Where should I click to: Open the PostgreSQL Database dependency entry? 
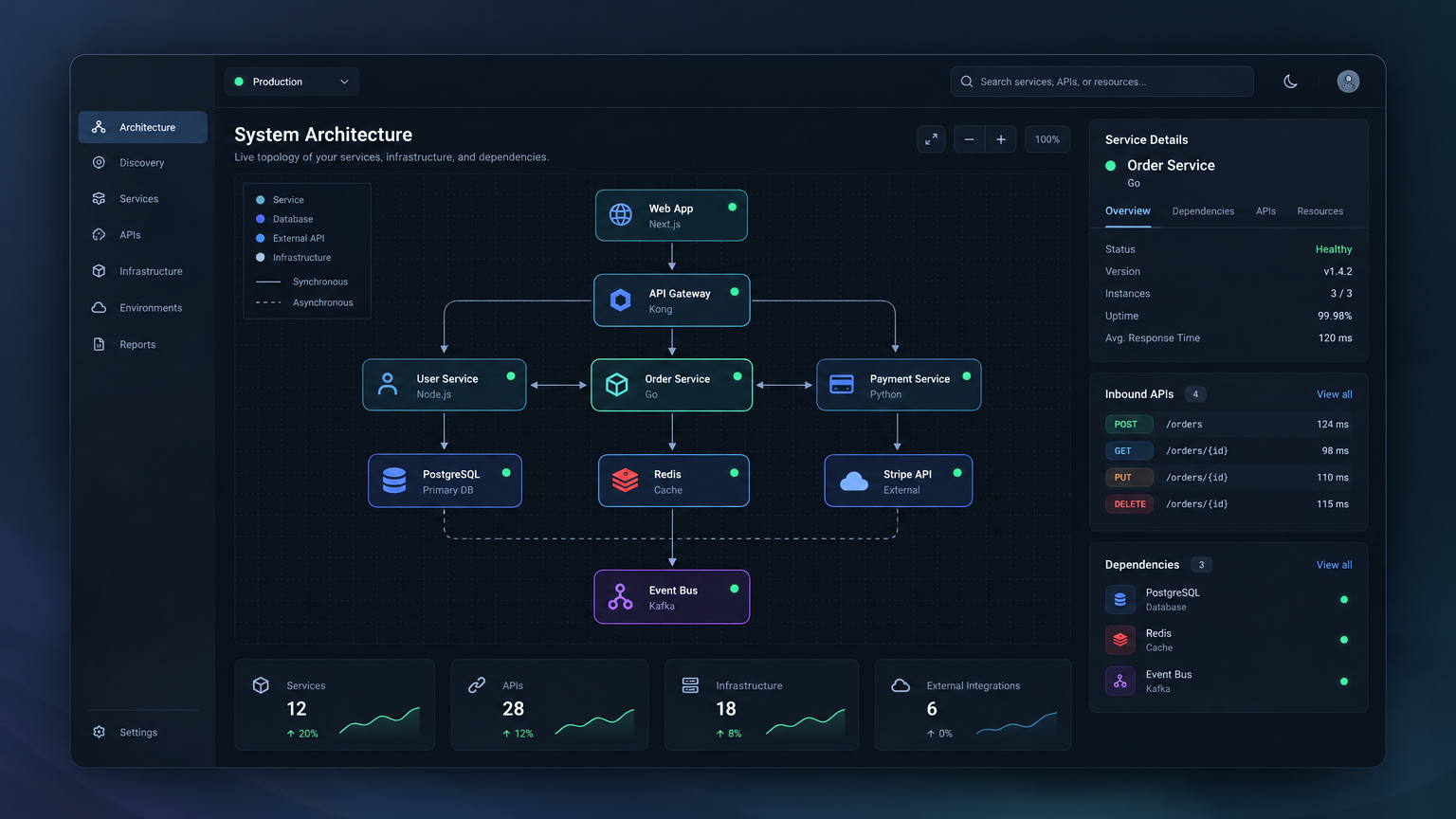coord(1228,599)
